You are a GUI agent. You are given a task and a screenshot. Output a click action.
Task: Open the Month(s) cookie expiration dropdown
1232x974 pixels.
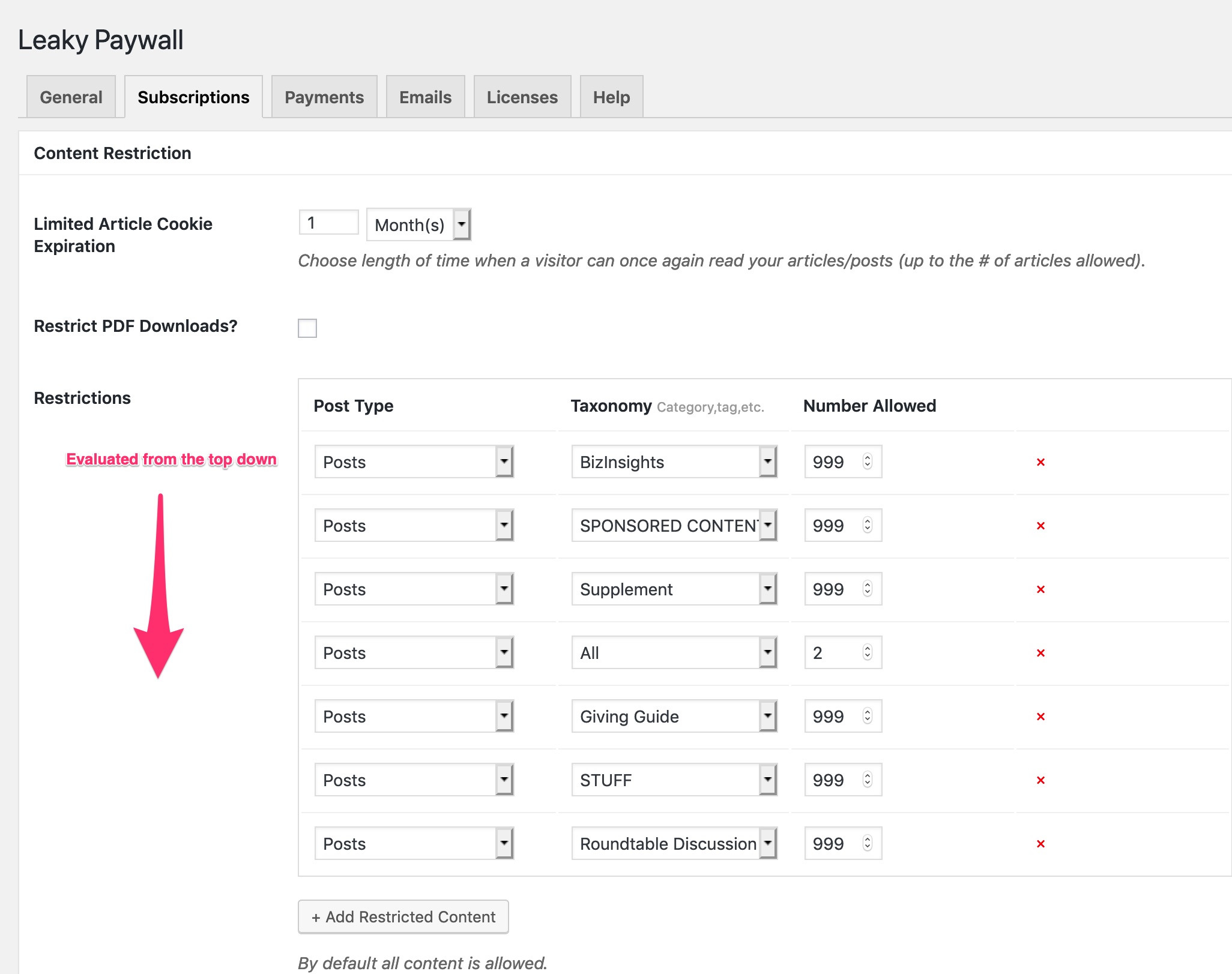pyautogui.click(x=418, y=225)
